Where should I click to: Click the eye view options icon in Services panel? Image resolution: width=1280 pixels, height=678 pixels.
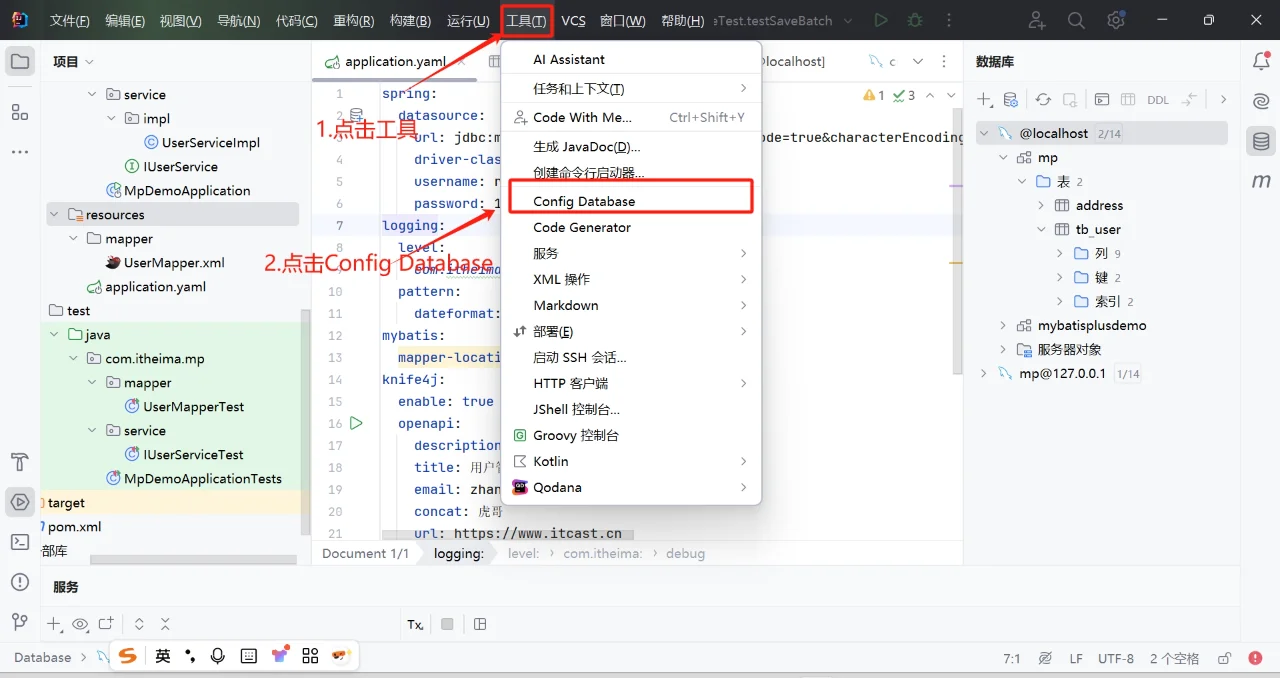click(80, 624)
